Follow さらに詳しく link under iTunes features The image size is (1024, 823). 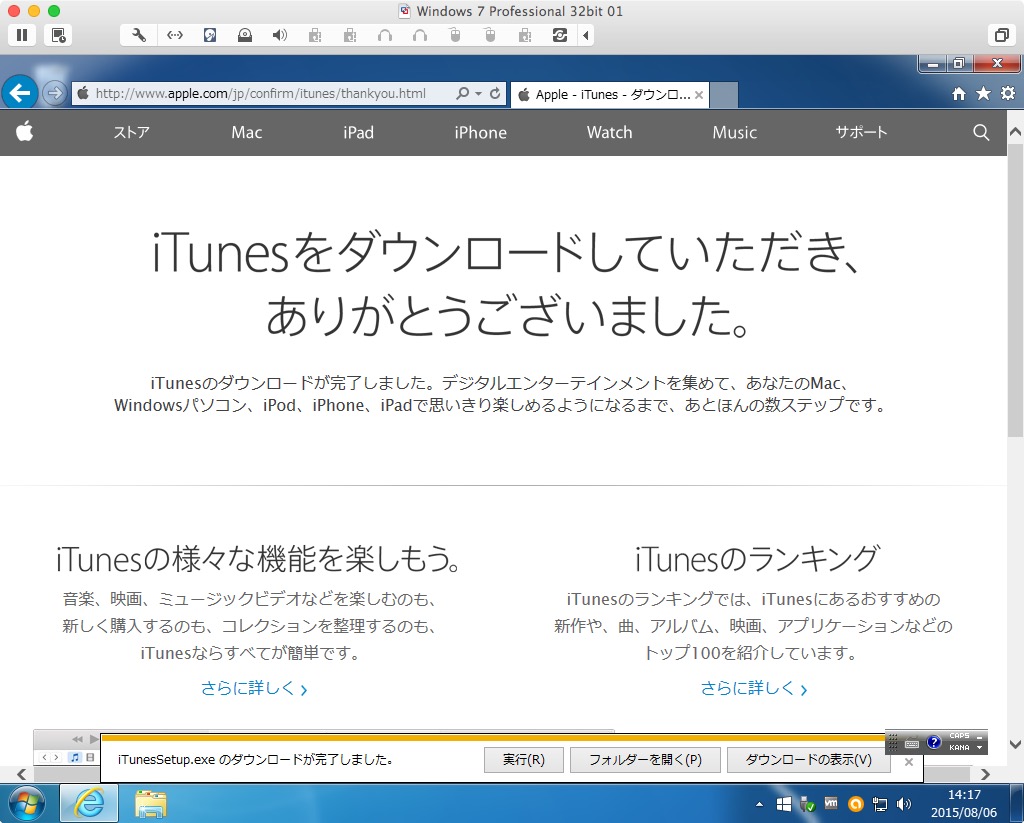tap(254, 688)
